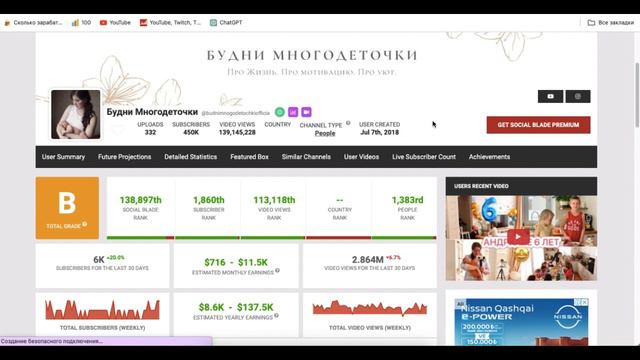Open info icon for Estimated Yearly Earnings
This screenshot has width=640, height=360.
click(x=276, y=316)
